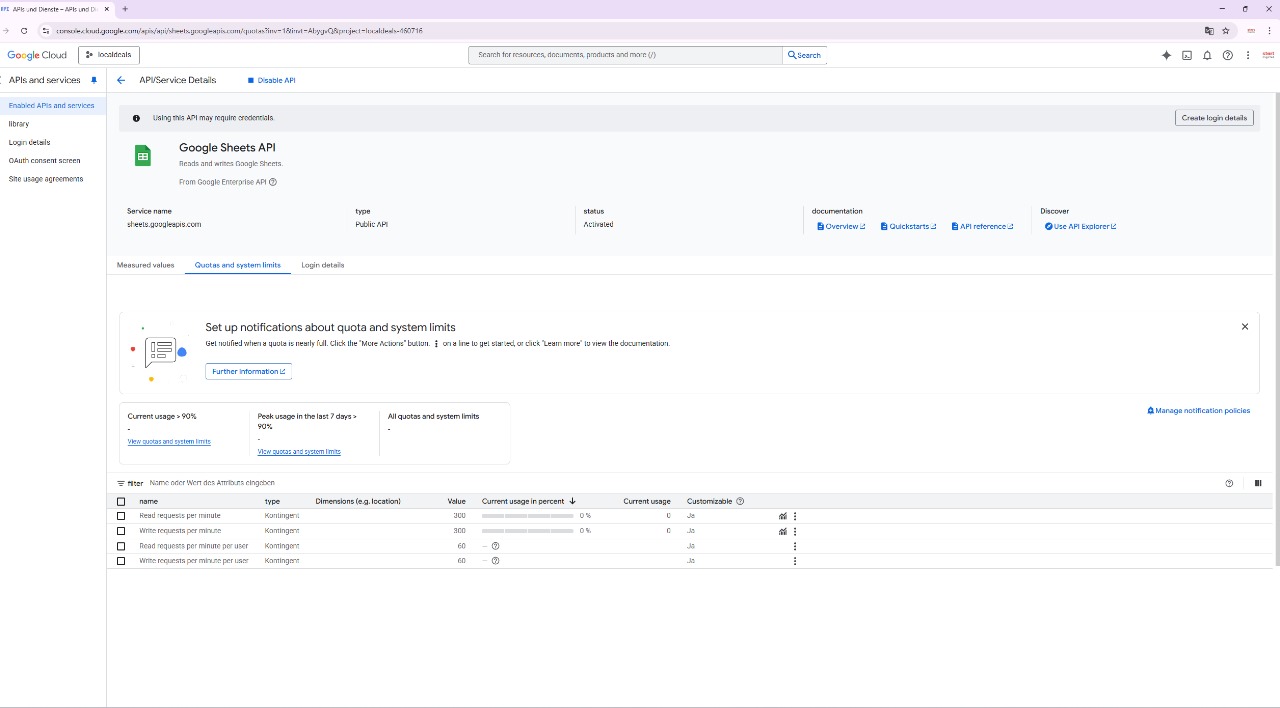
Task: Click the help icon in Read requests per minute per user row
Action: (495, 546)
